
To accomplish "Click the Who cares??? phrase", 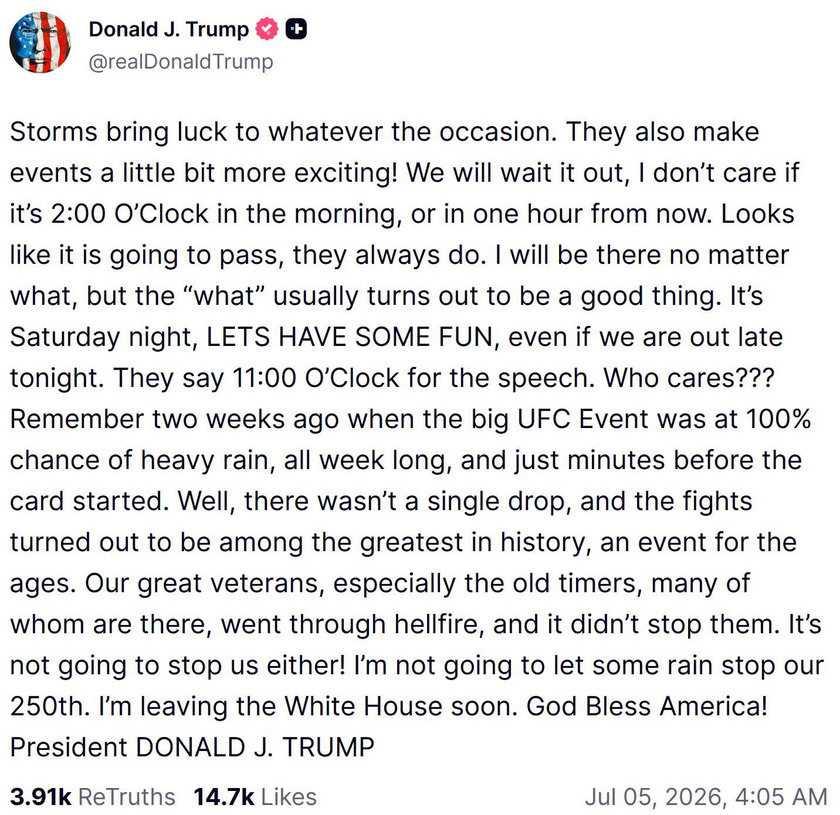I will coord(689,378).
